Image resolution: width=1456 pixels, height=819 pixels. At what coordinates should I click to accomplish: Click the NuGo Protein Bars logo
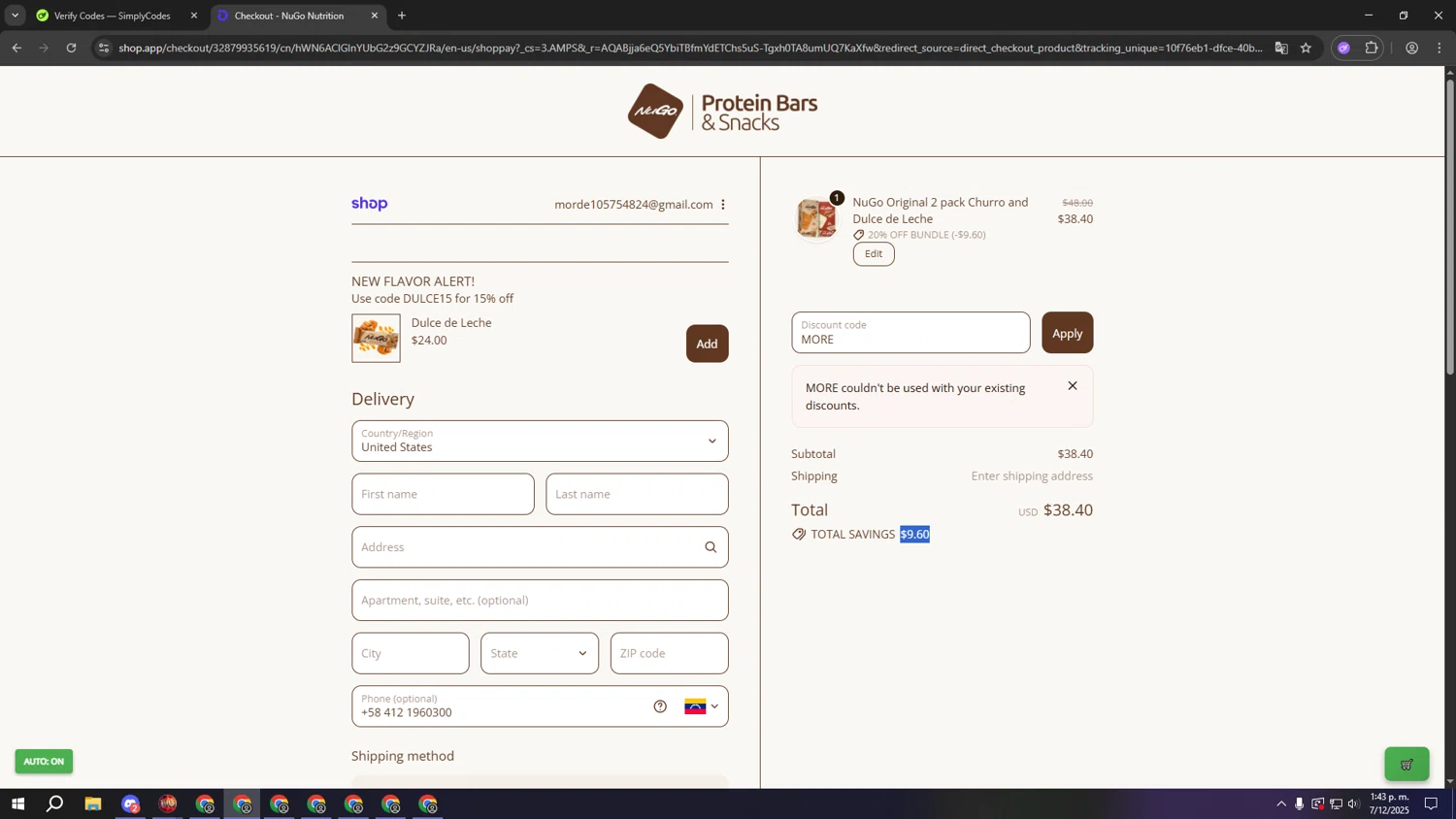pyautogui.click(x=722, y=112)
